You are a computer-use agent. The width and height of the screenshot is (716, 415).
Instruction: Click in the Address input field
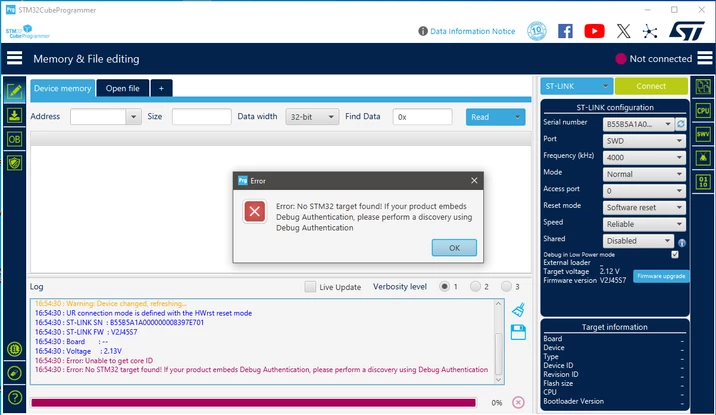click(x=98, y=117)
